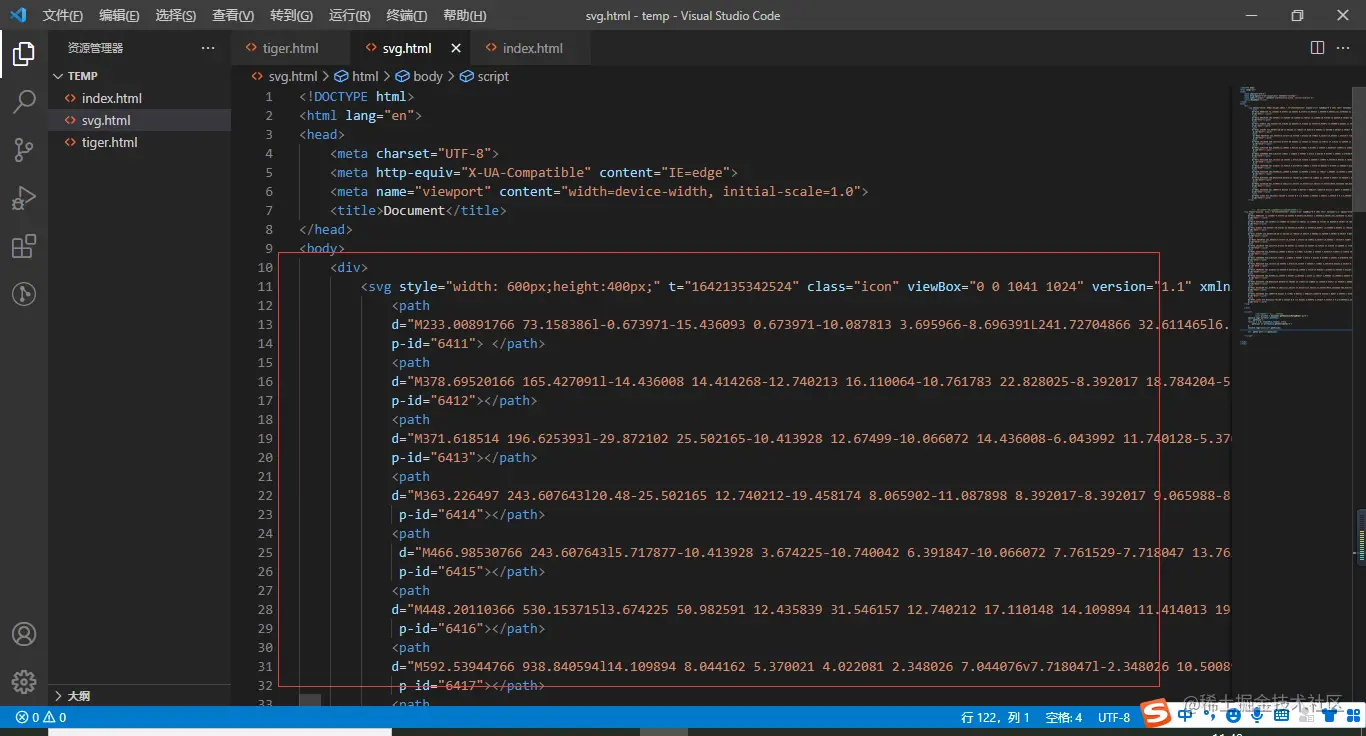Open the Explorer view in activity bar
Image resolution: width=1366 pixels, height=736 pixels.
click(x=24, y=54)
